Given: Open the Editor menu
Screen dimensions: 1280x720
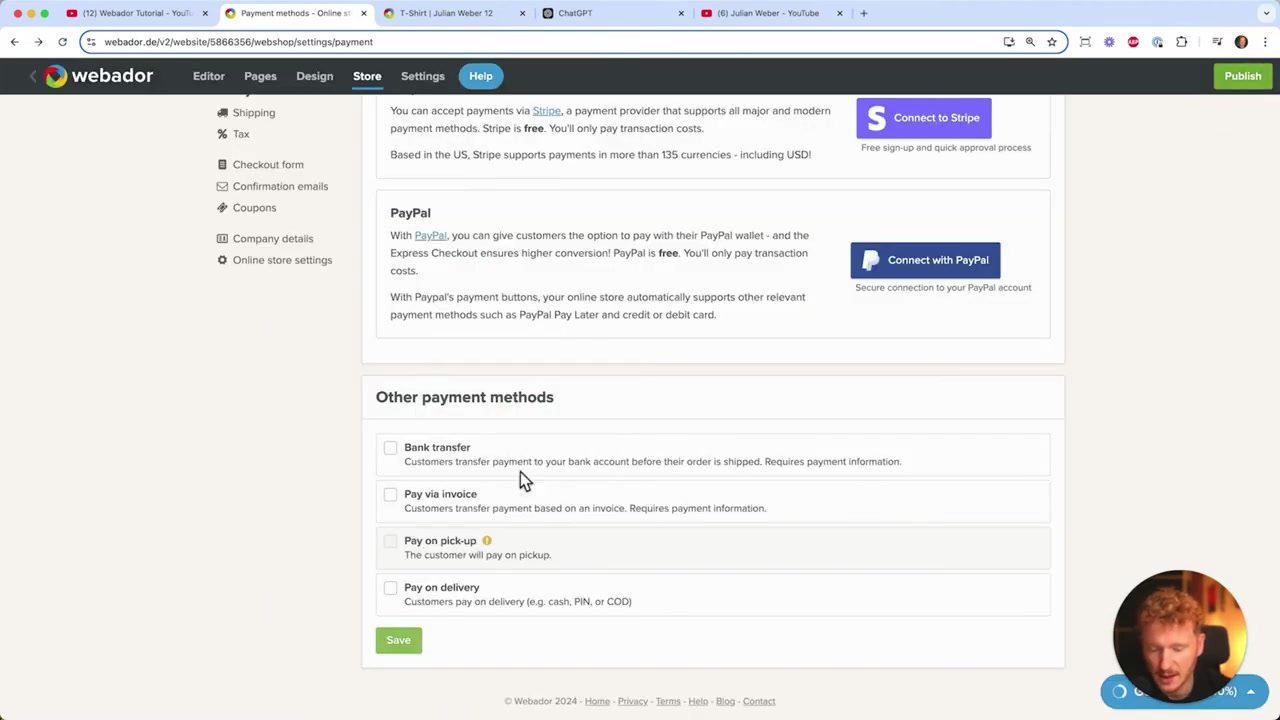Looking at the screenshot, I should [209, 76].
